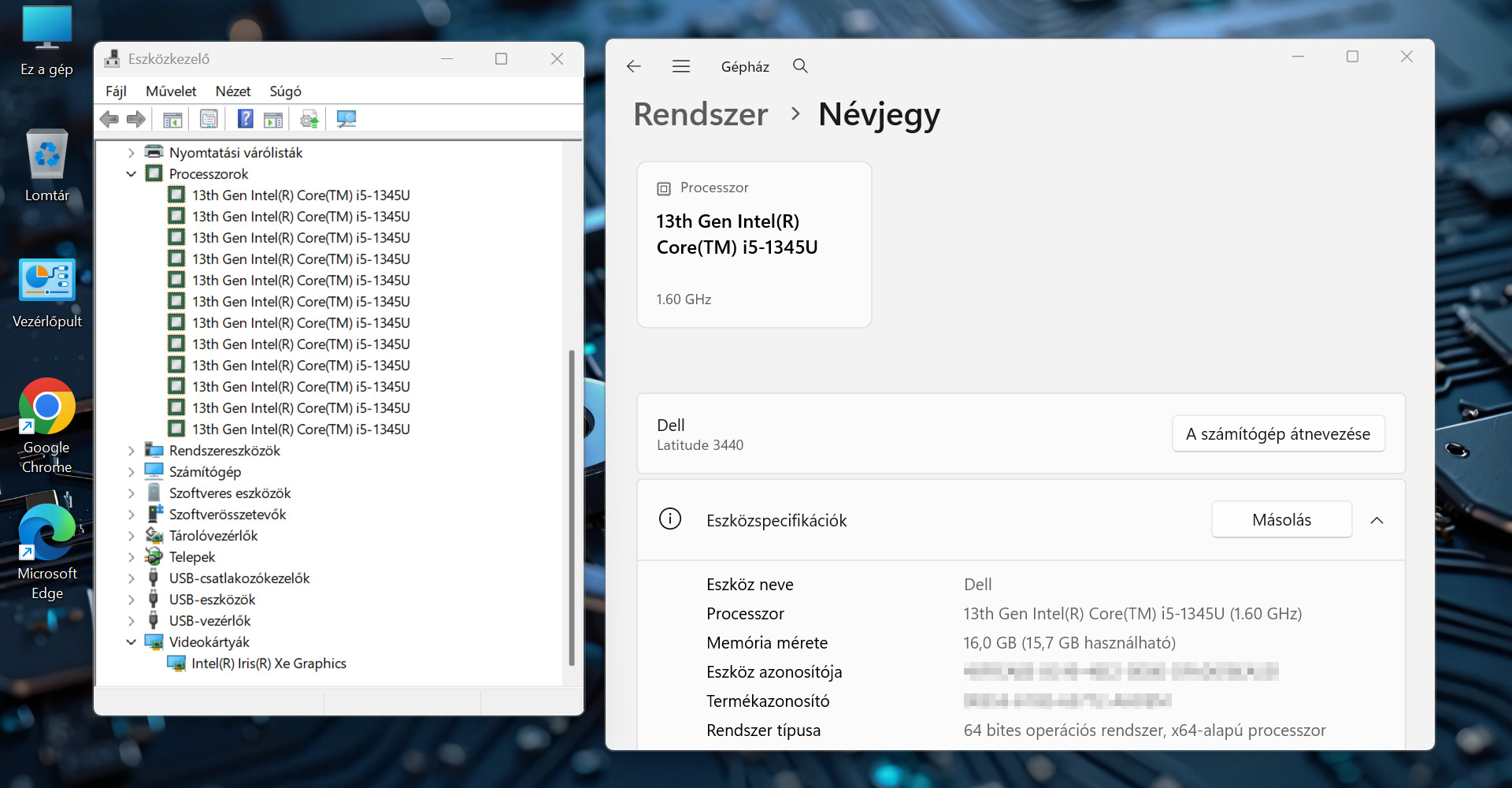Click the processor chip icon on the Processzor card

tap(664, 188)
